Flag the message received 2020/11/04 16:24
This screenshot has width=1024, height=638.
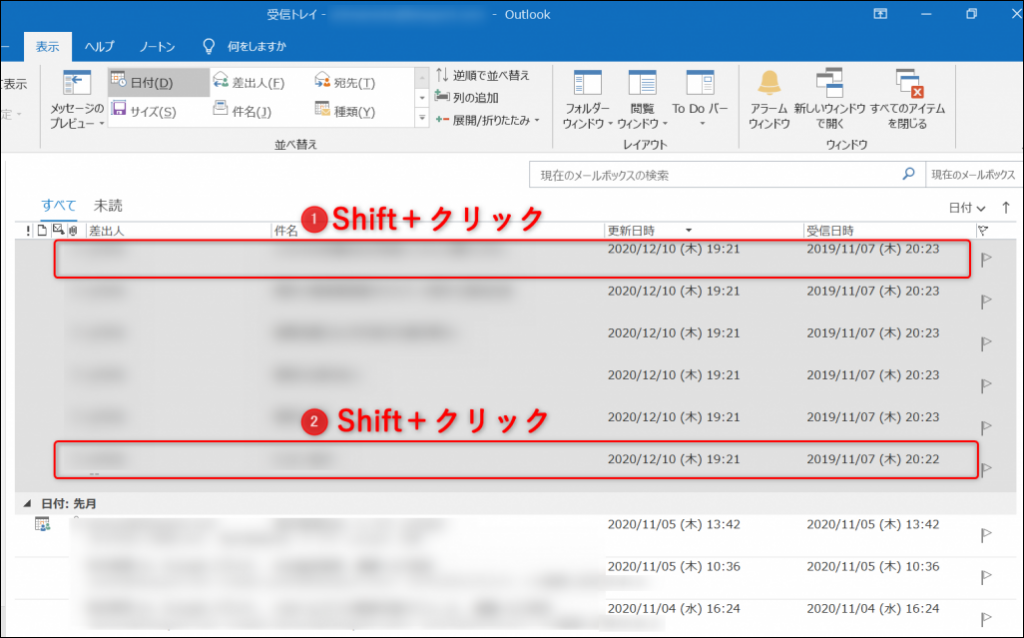click(x=986, y=618)
